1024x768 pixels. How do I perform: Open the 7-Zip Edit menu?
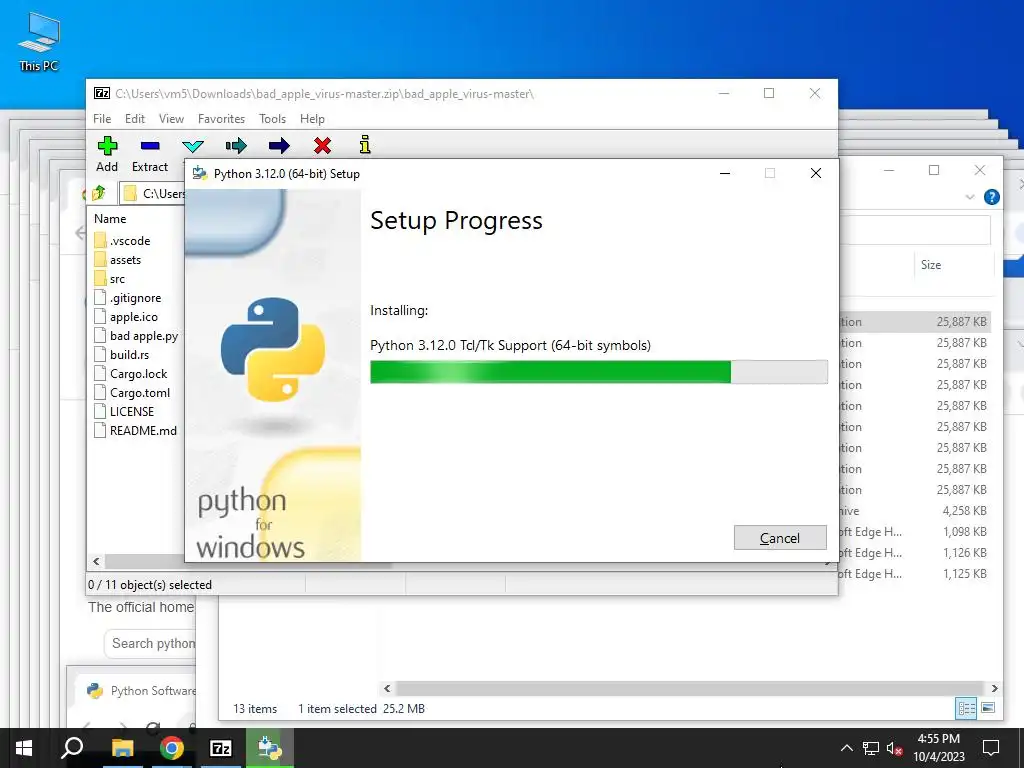[135, 119]
